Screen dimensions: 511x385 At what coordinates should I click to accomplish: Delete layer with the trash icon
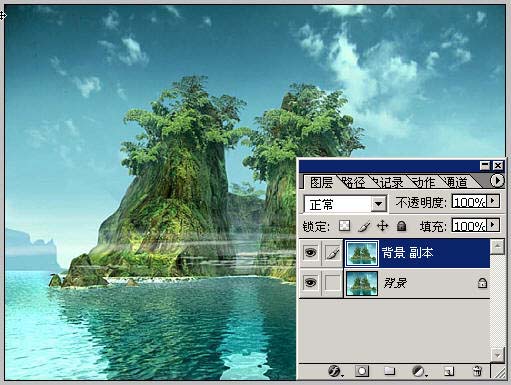coord(477,371)
